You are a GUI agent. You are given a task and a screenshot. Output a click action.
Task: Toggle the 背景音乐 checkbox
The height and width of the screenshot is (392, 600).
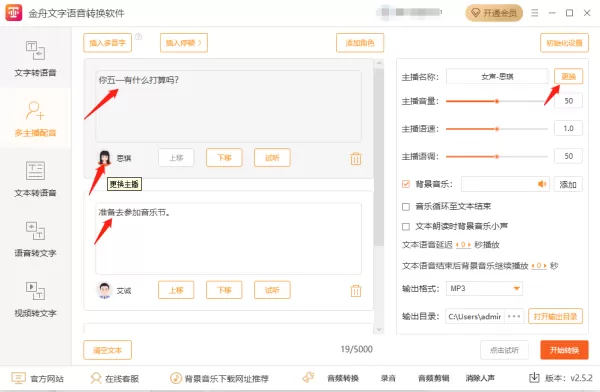point(406,184)
